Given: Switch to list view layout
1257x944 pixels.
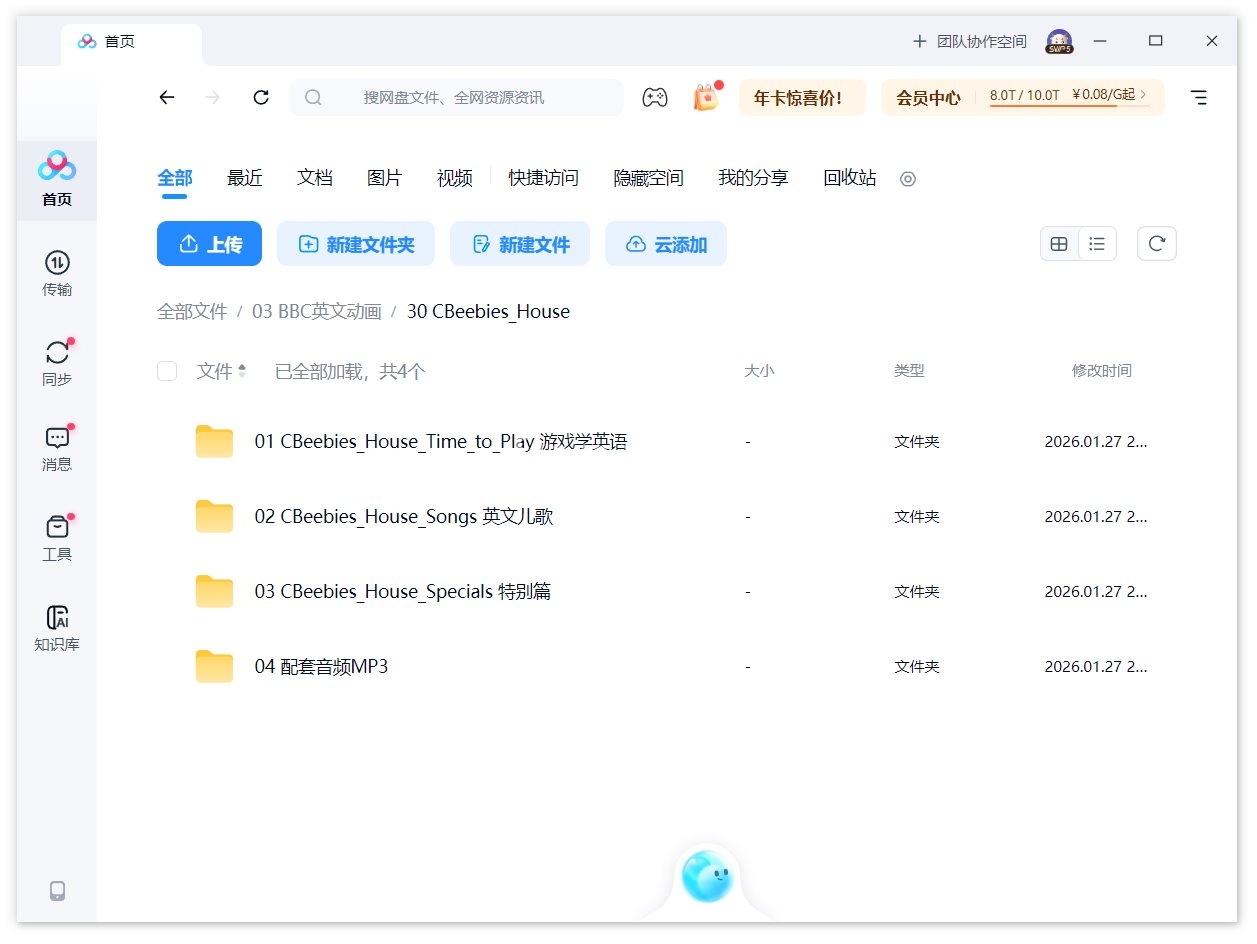Looking at the screenshot, I should (x=1098, y=243).
